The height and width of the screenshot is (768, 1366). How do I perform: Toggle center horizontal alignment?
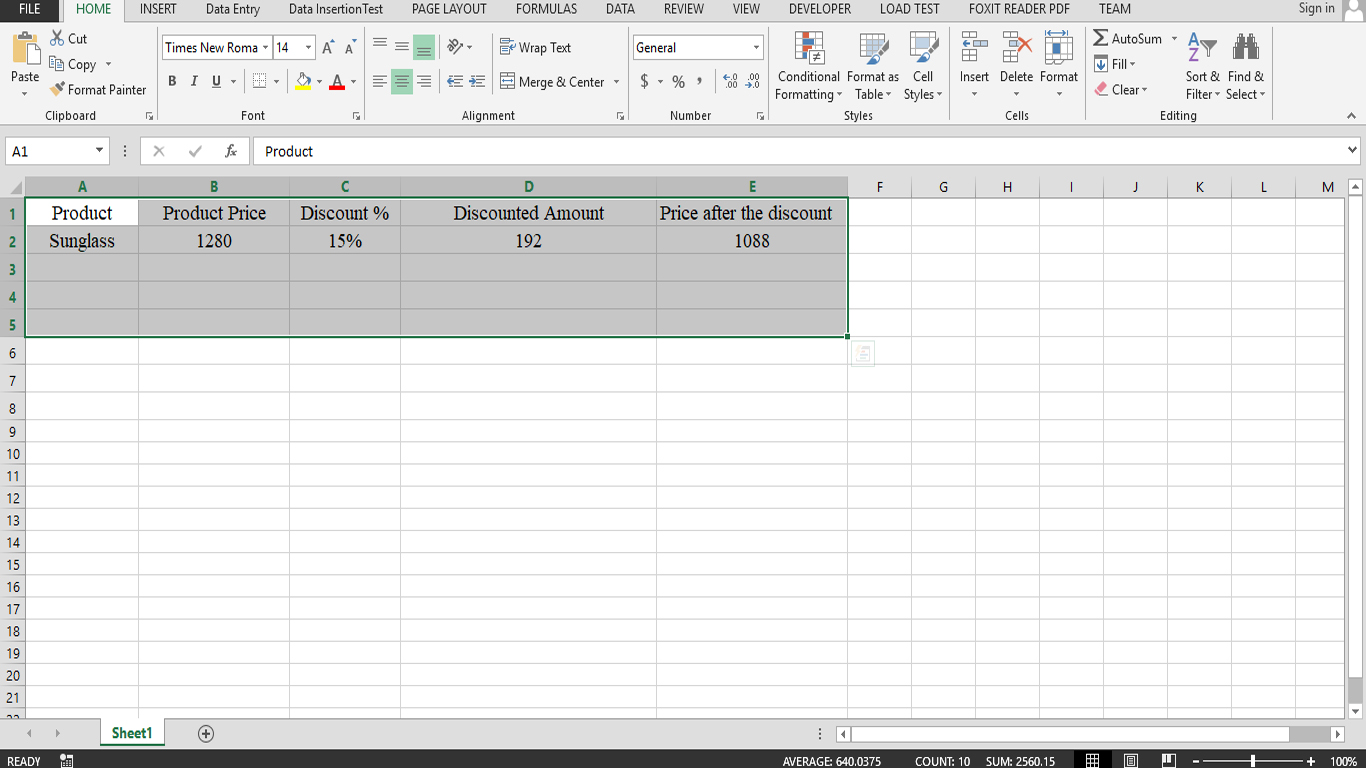click(x=402, y=82)
